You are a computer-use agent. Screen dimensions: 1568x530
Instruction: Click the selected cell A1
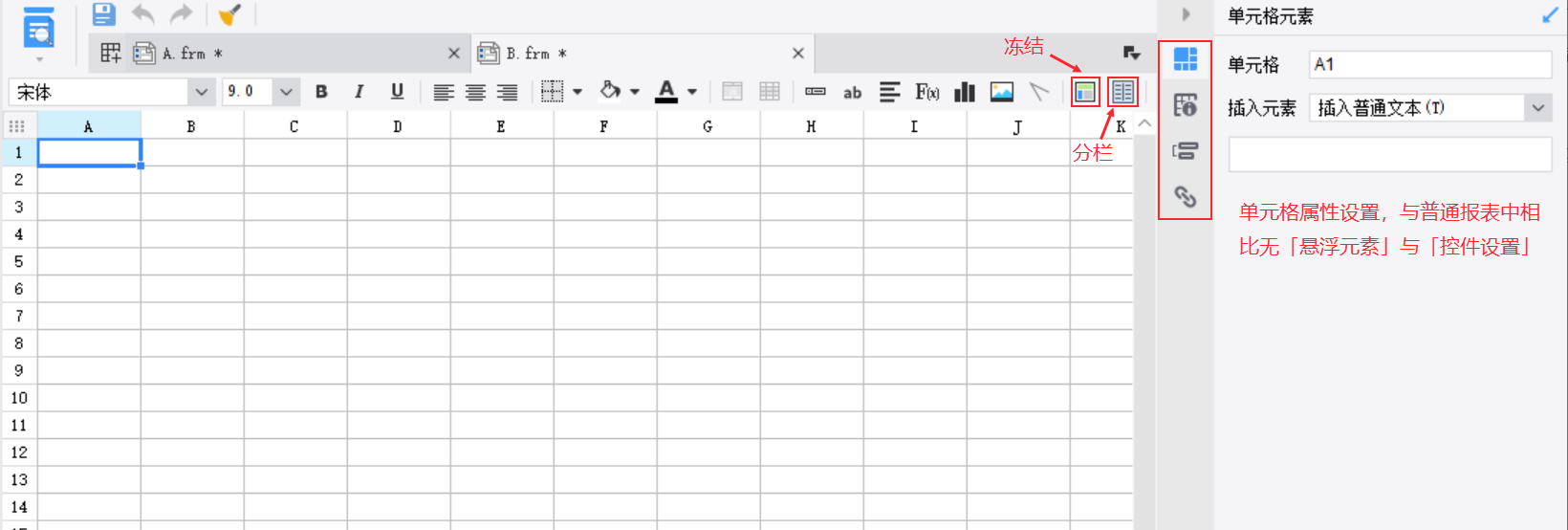click(x=89, y=152)
